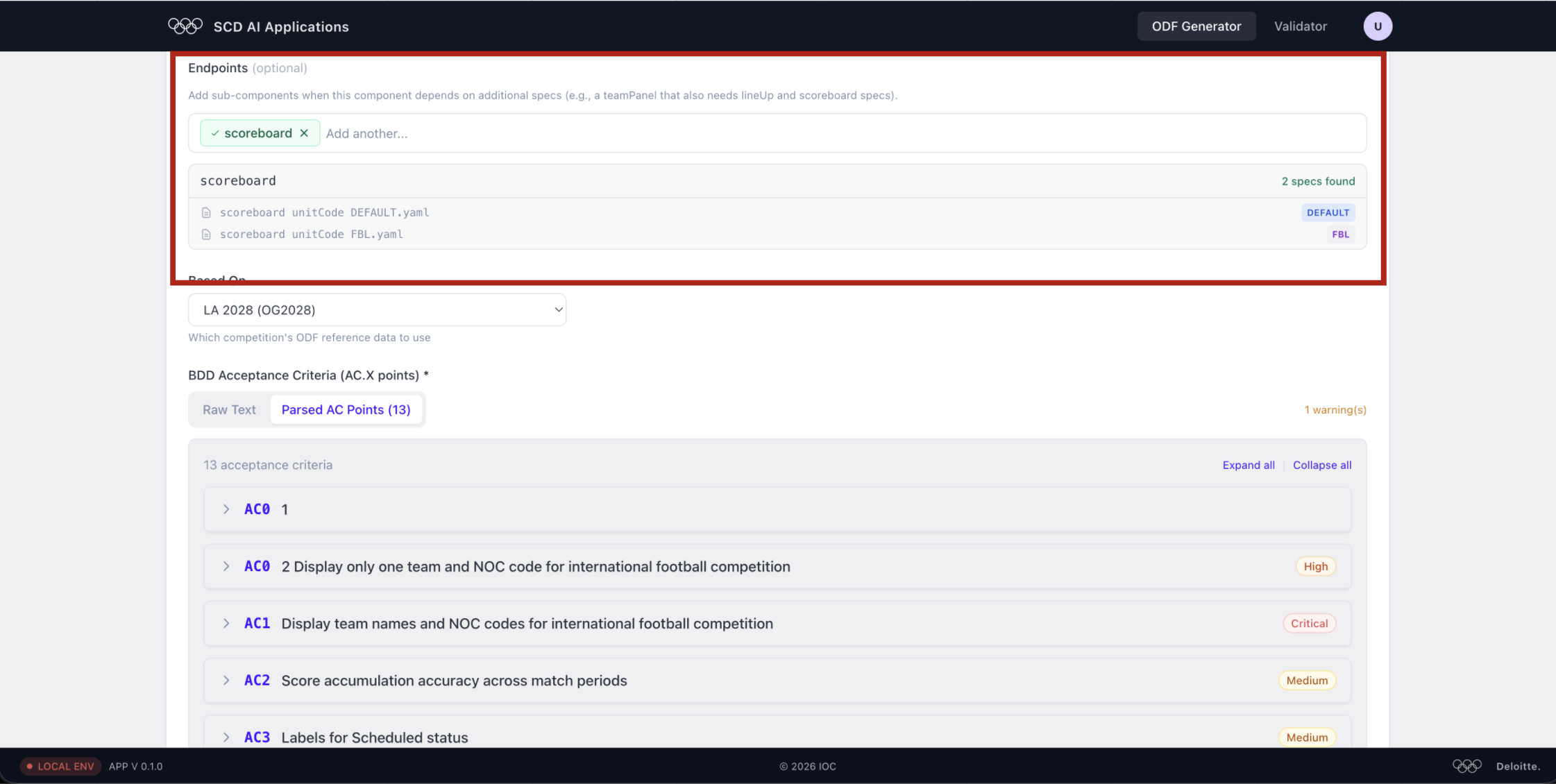
Task: Click the AC1 code label
Action: coord(257,624)
